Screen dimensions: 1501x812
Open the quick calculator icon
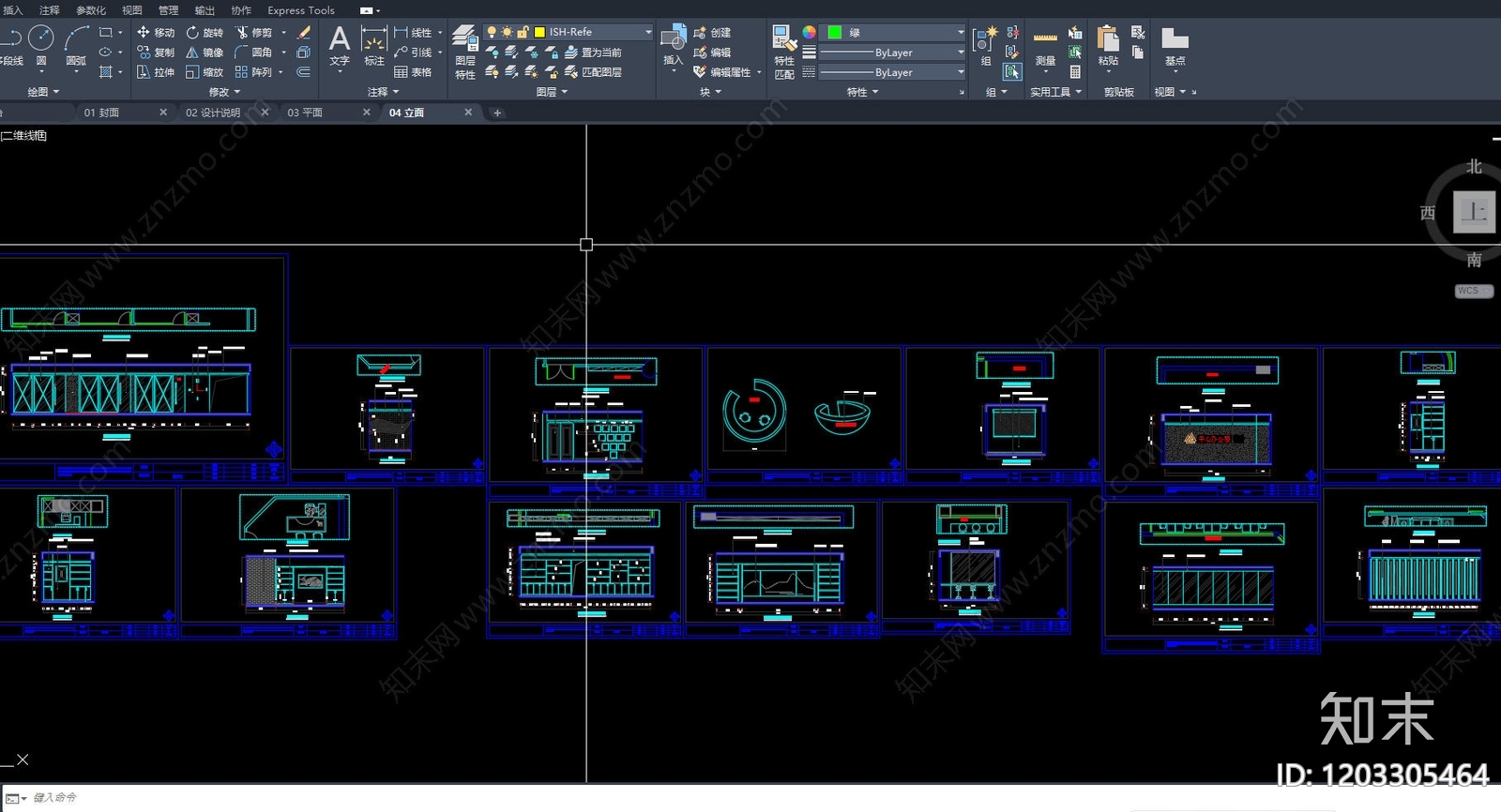[1075, 72]
